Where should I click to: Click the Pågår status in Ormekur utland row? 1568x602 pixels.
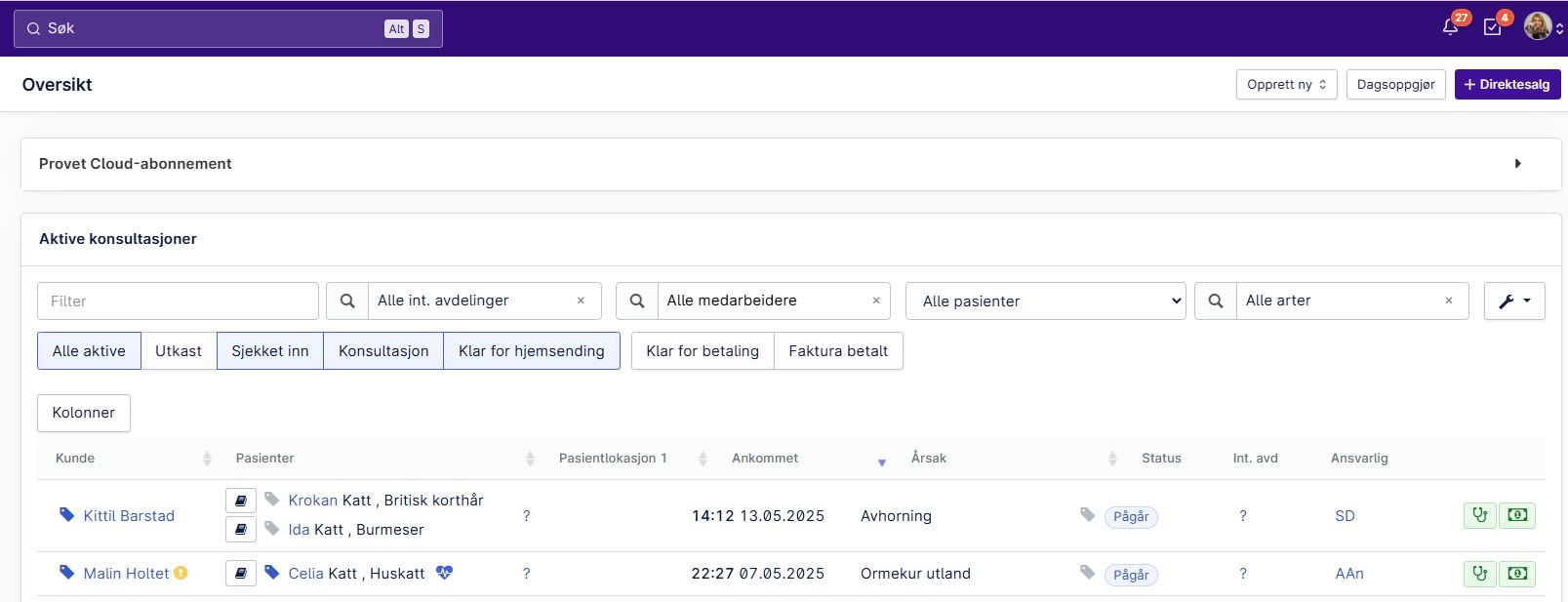(x=1131, y=576)
